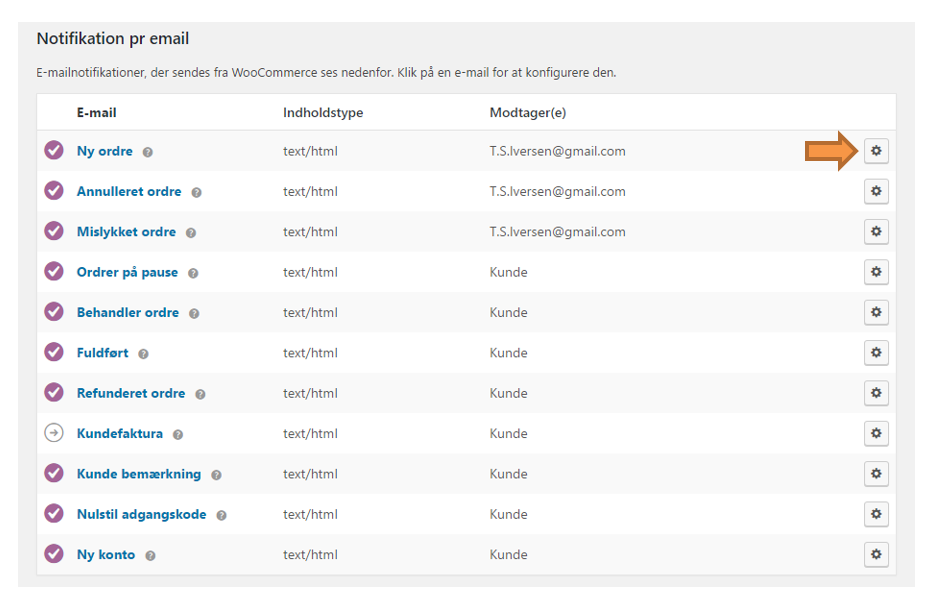934x604 pixels.
Task: Open settings gear for Fuldført
Action: point(876,353)
